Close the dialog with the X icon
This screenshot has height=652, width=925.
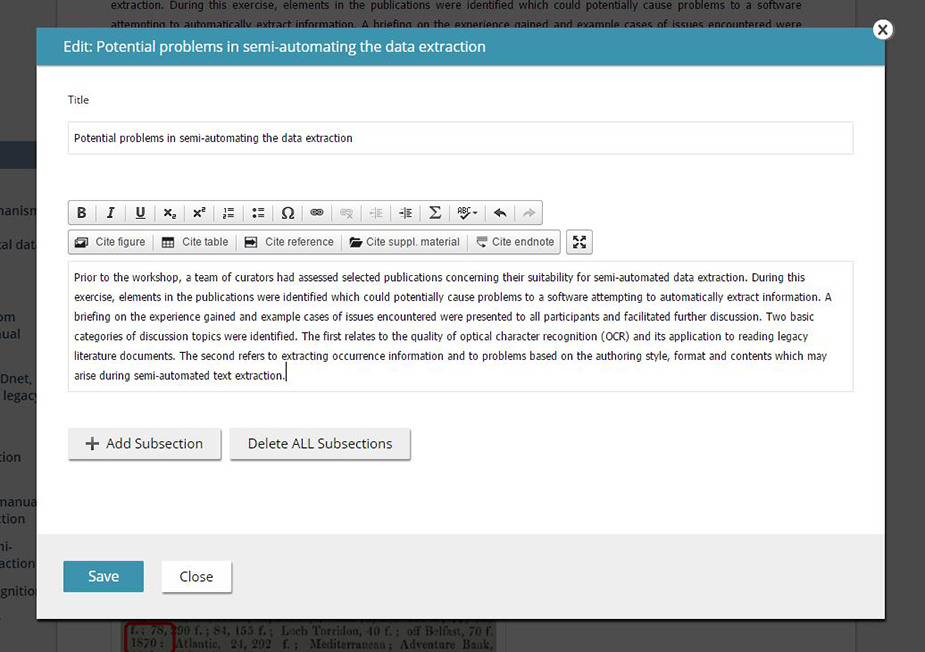tap(883, 30)
